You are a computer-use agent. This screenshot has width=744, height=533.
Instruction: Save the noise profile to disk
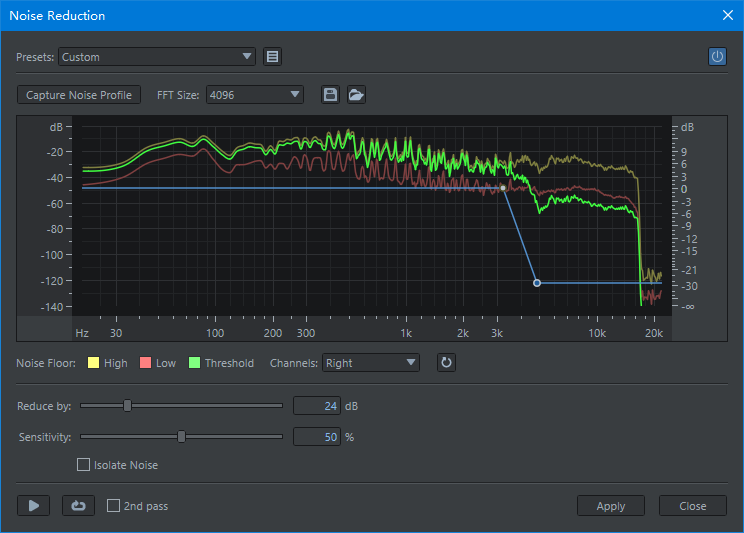click(330, 95)
